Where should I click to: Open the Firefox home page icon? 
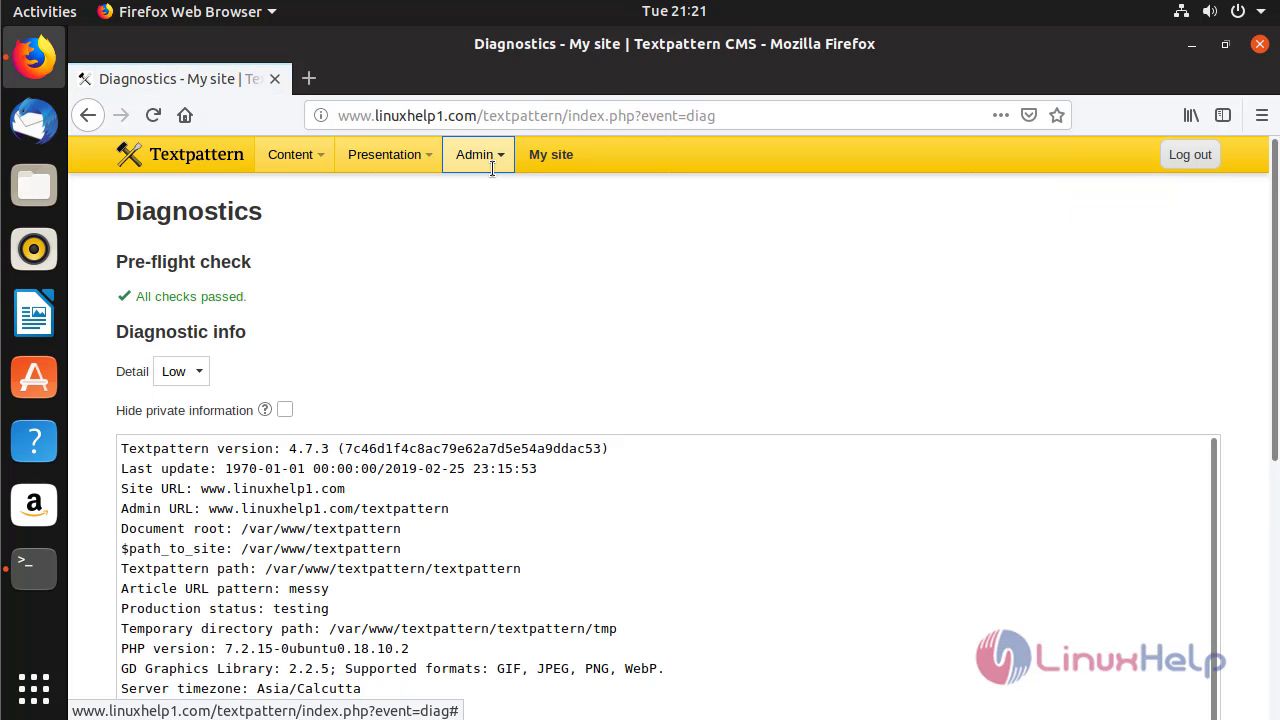[185, 115]
